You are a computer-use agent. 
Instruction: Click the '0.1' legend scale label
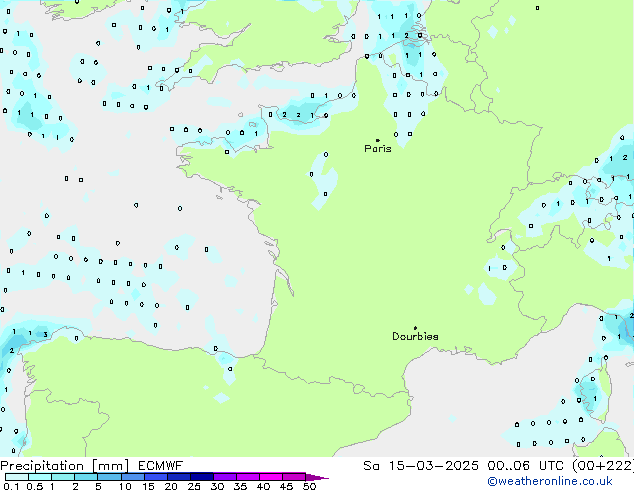11,486
